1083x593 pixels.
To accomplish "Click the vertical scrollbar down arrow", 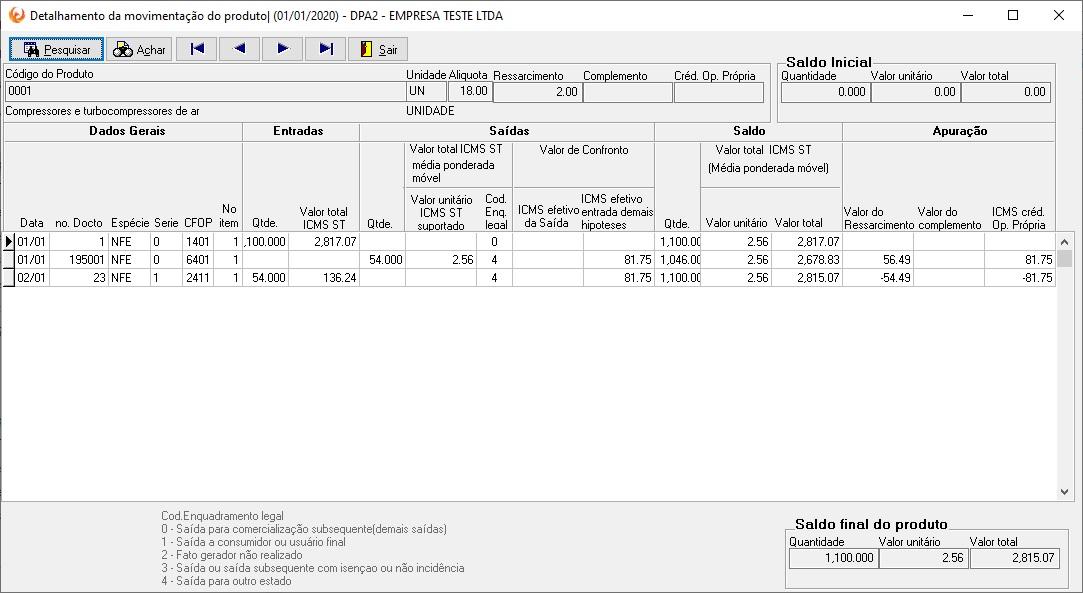I will [x=1064, y=492].
